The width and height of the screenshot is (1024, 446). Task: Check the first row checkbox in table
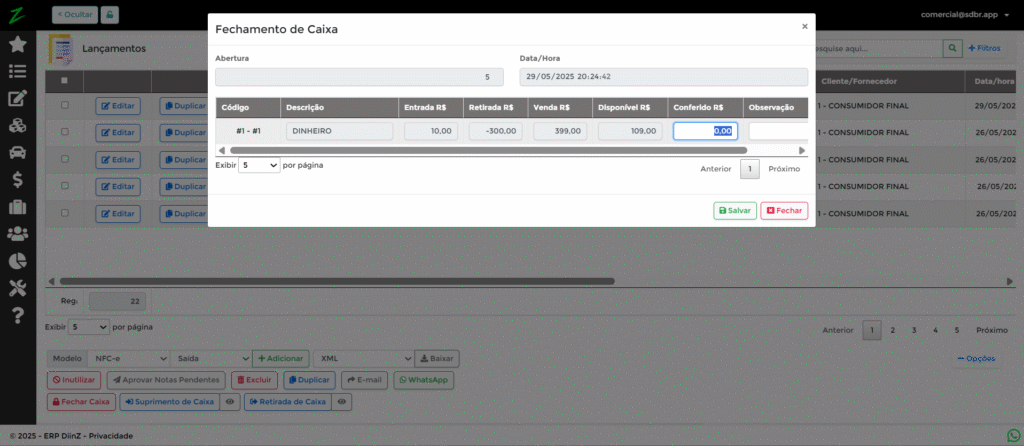(65, 105)
